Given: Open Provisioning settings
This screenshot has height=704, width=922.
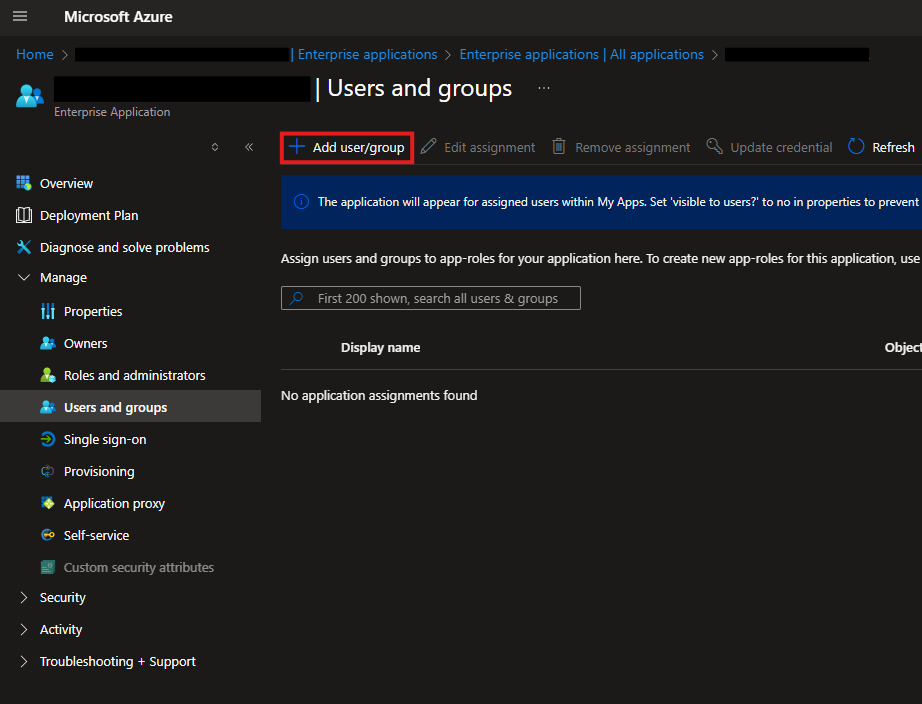Looking at the screenshot, I should point(99,472).
